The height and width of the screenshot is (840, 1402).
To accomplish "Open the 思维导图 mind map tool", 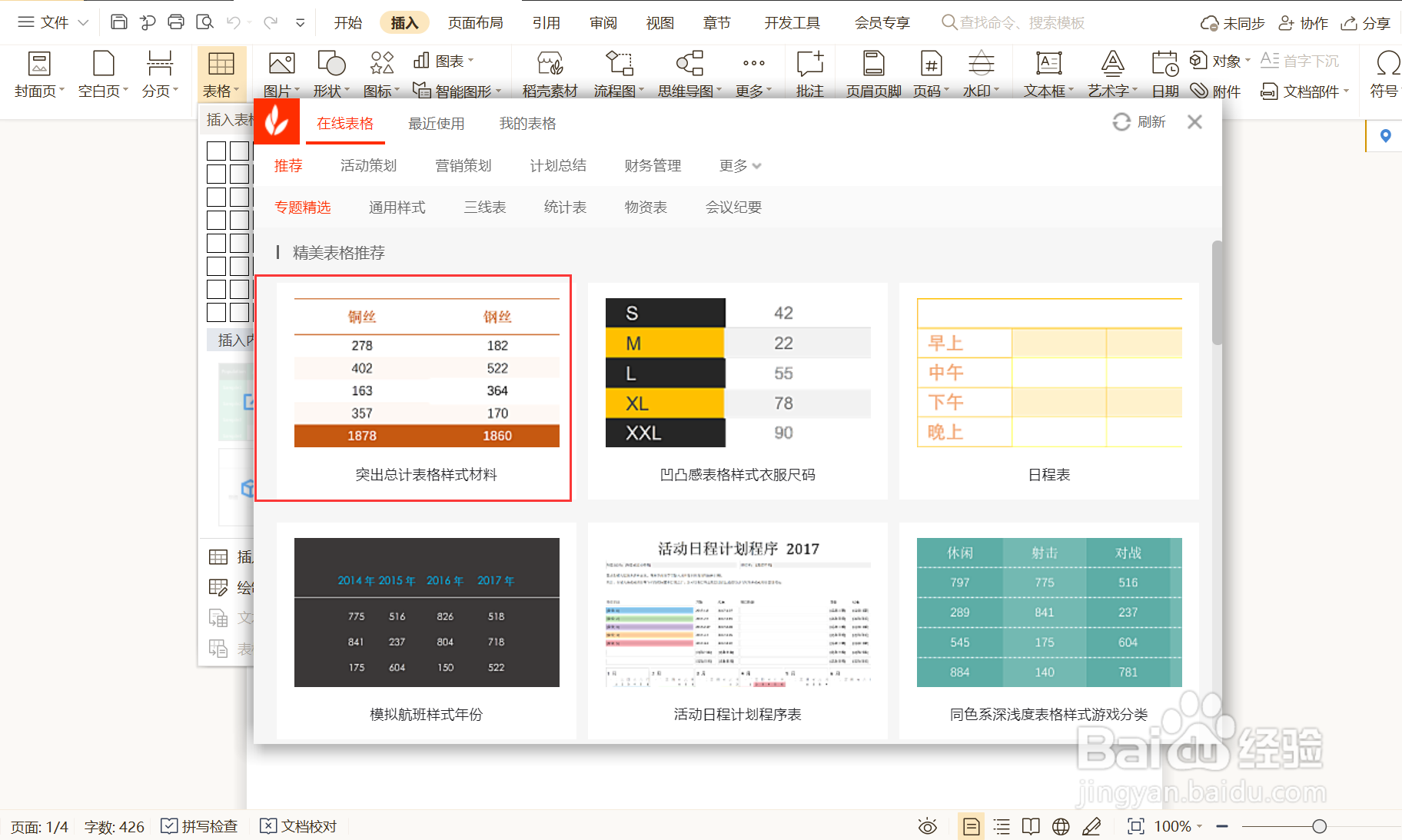I will pyautogui.click(x=686, y=73).
